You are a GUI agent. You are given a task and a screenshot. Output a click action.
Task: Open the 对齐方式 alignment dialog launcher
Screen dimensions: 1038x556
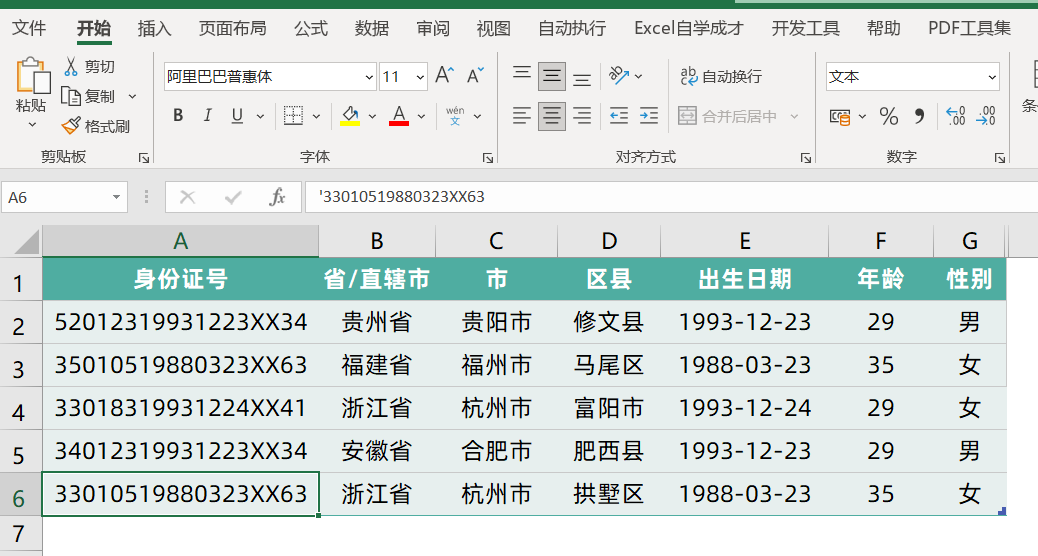pyautogui.click(x=806, y=158)
